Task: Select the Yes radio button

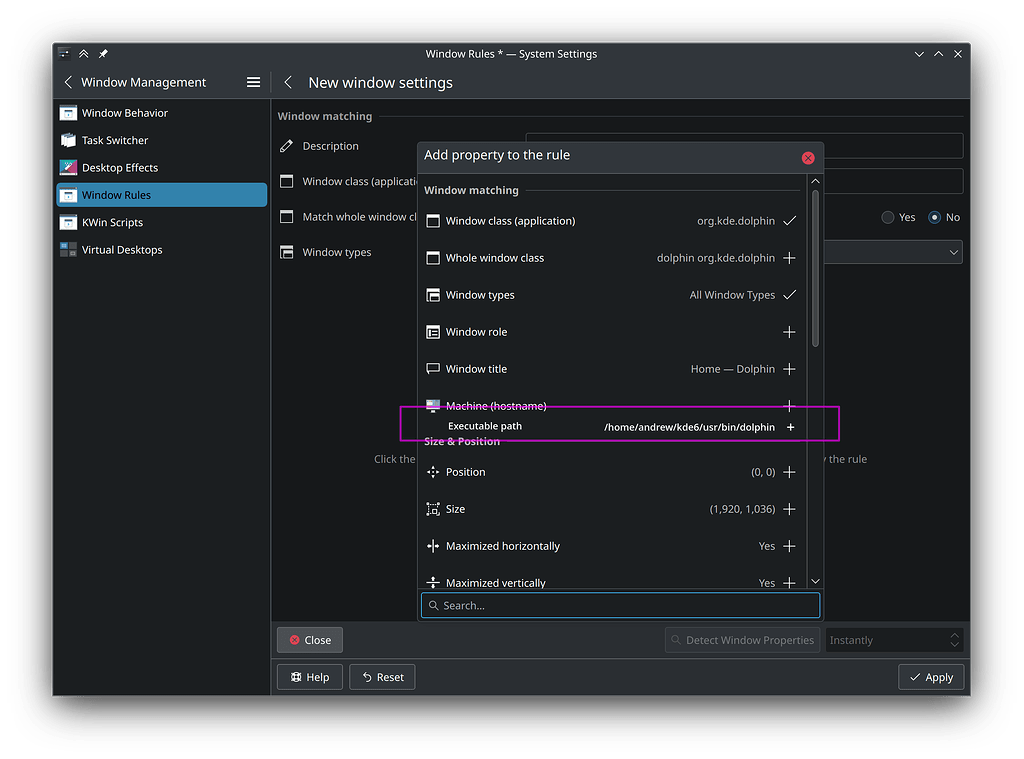Action: click(x=888, y=217)
